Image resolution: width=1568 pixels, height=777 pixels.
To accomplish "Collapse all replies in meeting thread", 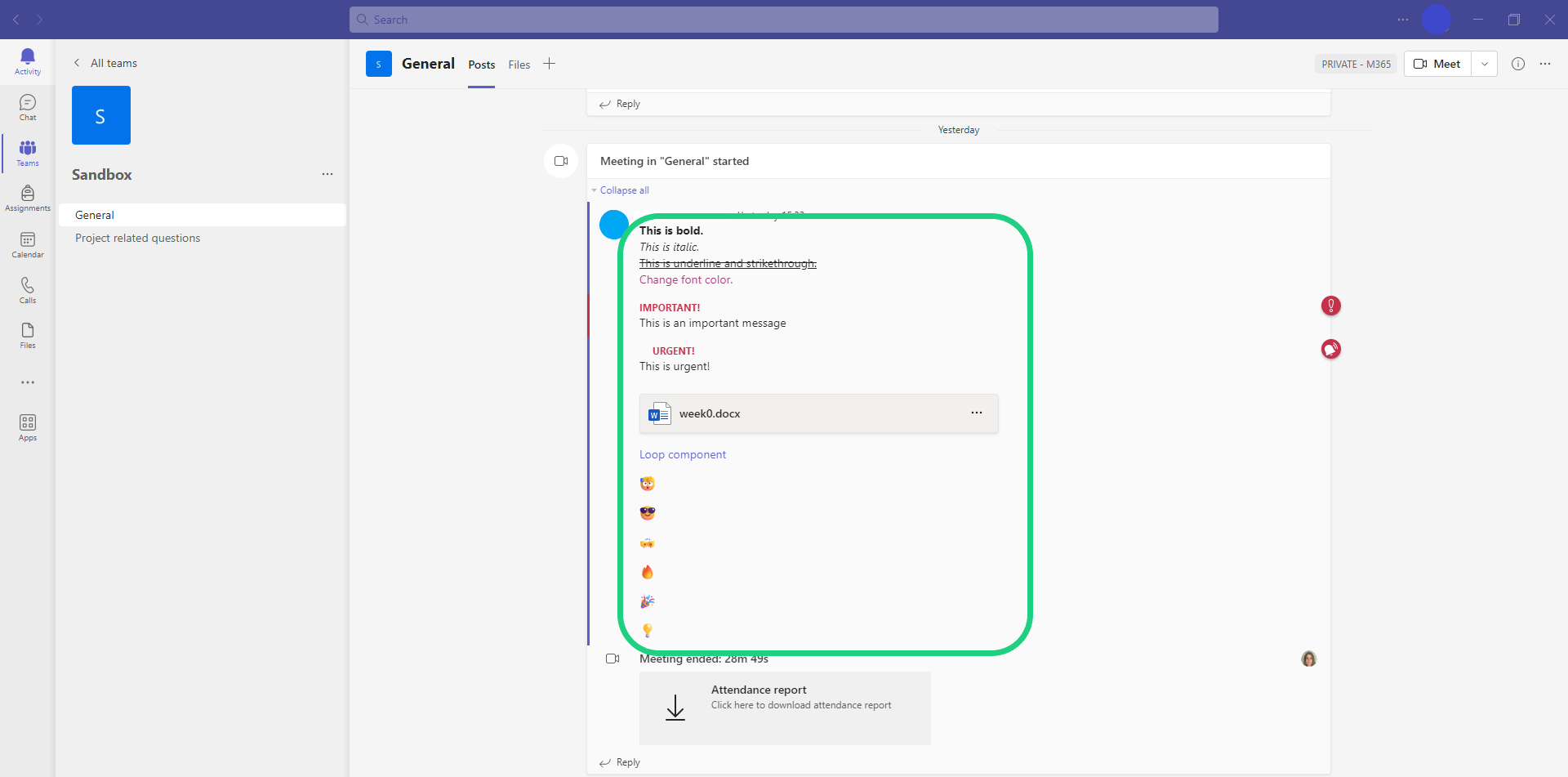I will (624, 190).
